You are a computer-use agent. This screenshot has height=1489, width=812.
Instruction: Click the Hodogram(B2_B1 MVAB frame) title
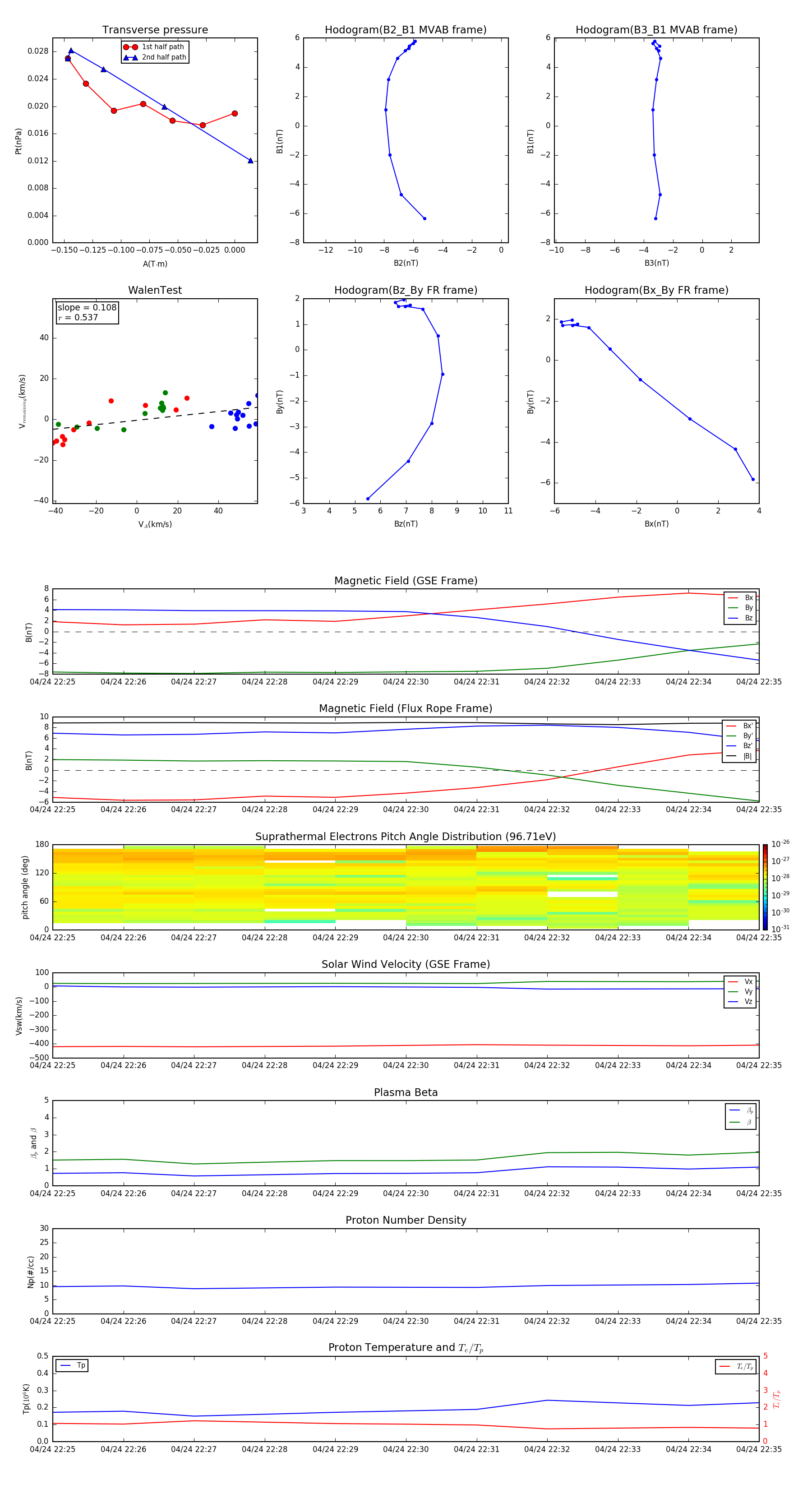[x=406, y=30]
